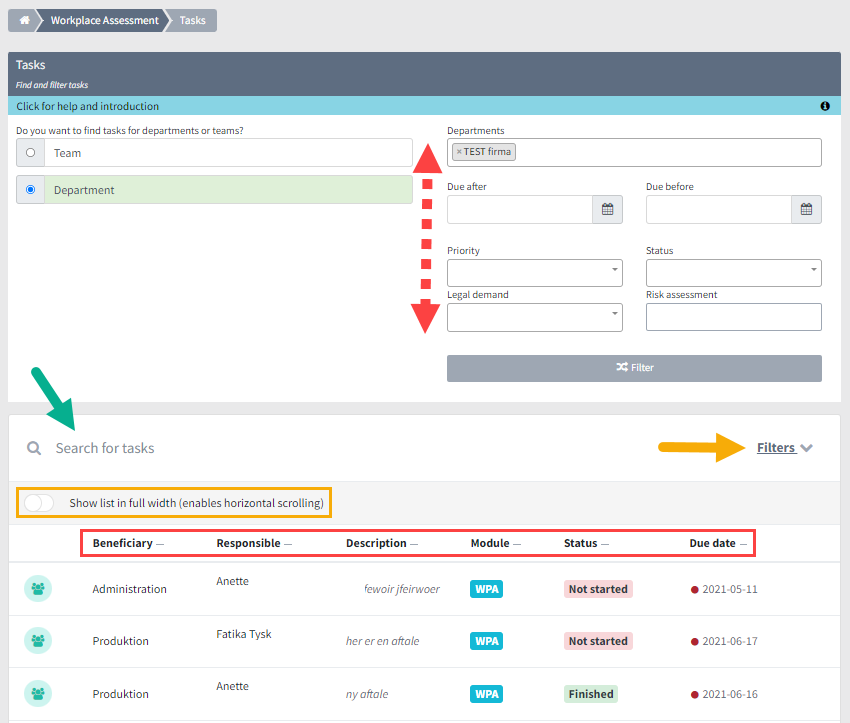Screen dimensions: 850x723
Task: Open the Due before calendar picker
Action: tap(806, 209)
